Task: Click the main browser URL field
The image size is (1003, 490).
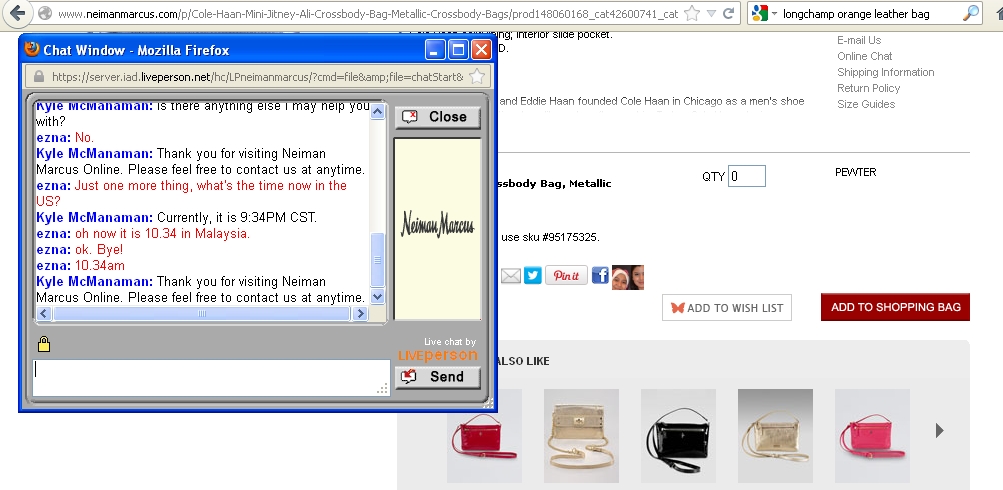Action: pyautogui.click(x=367, y=13)
